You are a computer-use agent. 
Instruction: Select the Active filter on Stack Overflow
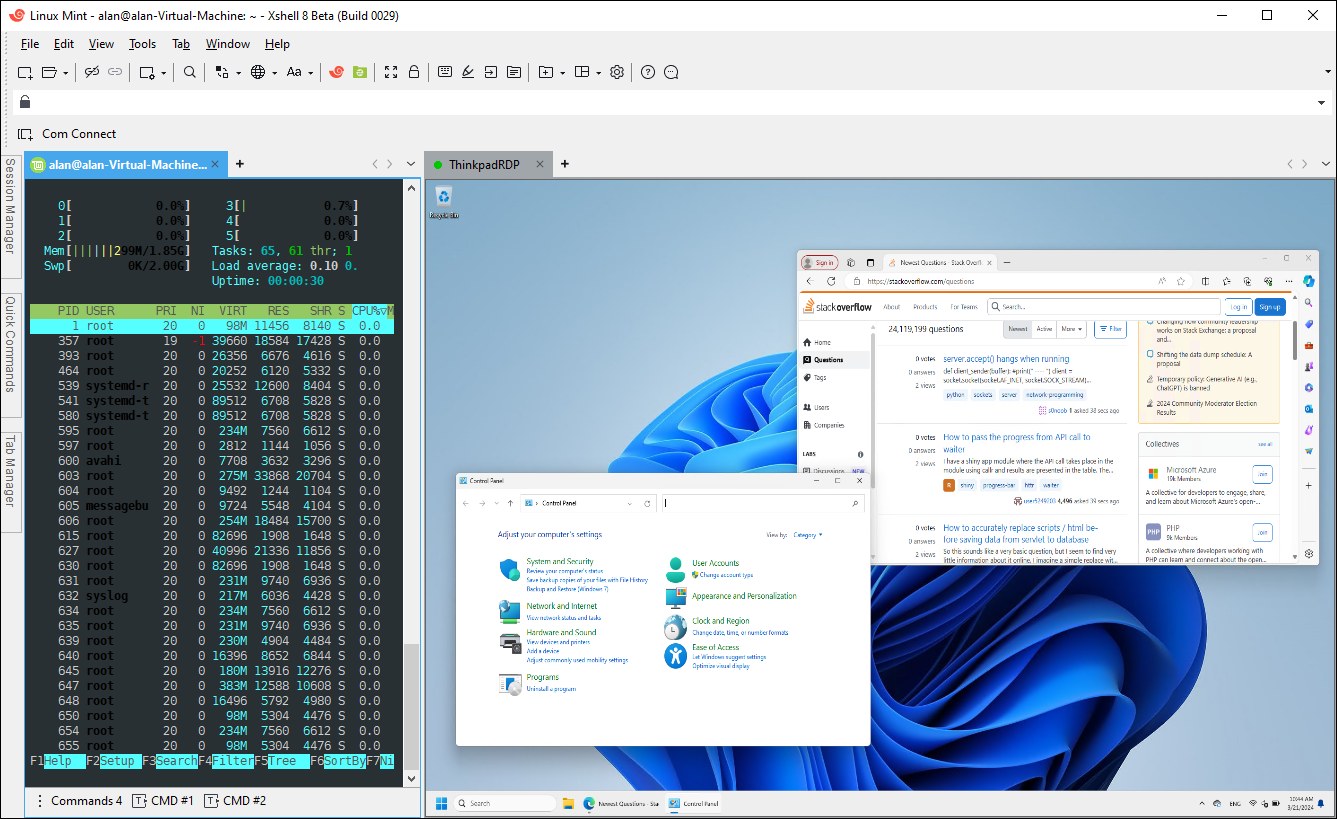point(1044,329)
